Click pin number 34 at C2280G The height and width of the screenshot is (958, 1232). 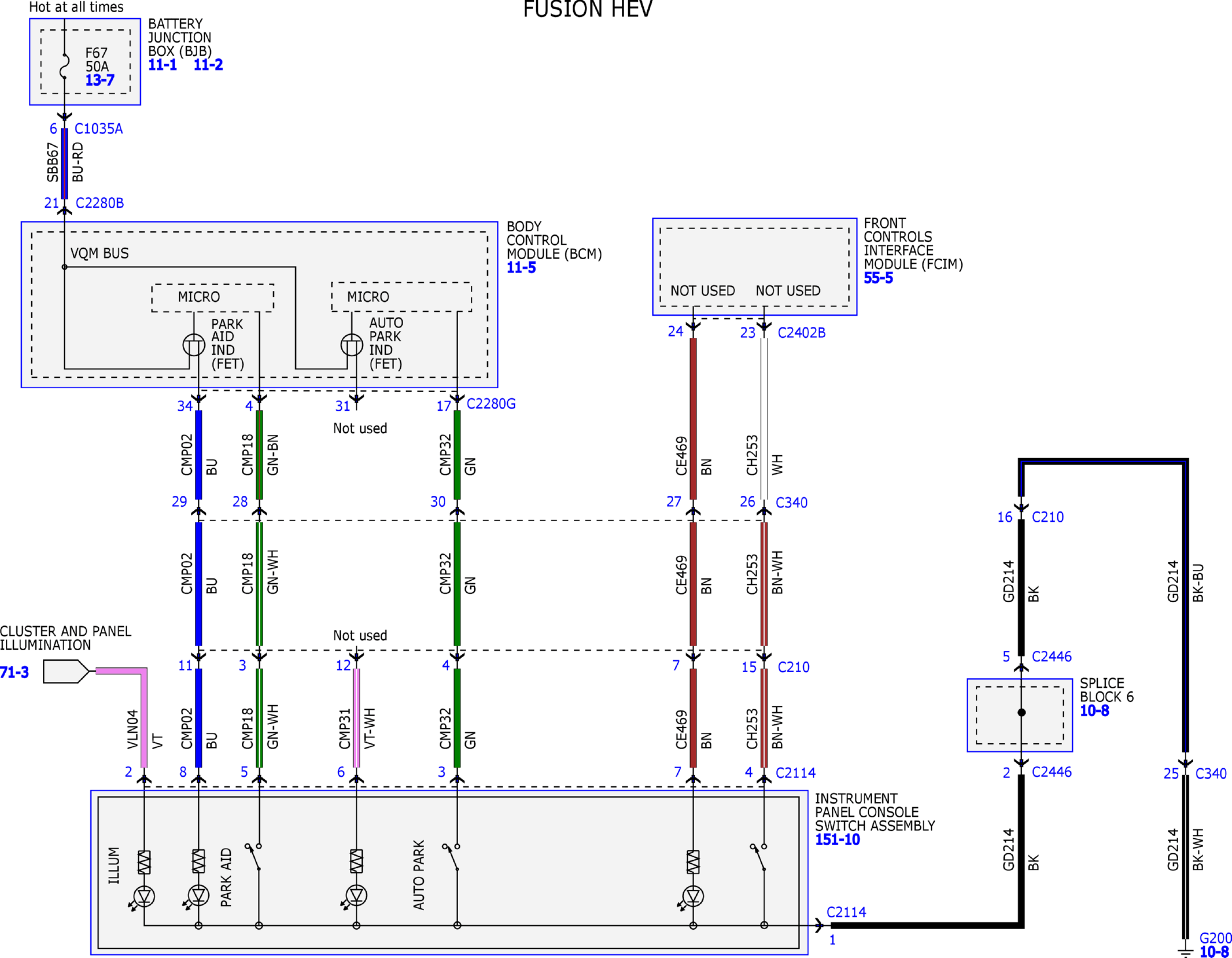(185, 406)
